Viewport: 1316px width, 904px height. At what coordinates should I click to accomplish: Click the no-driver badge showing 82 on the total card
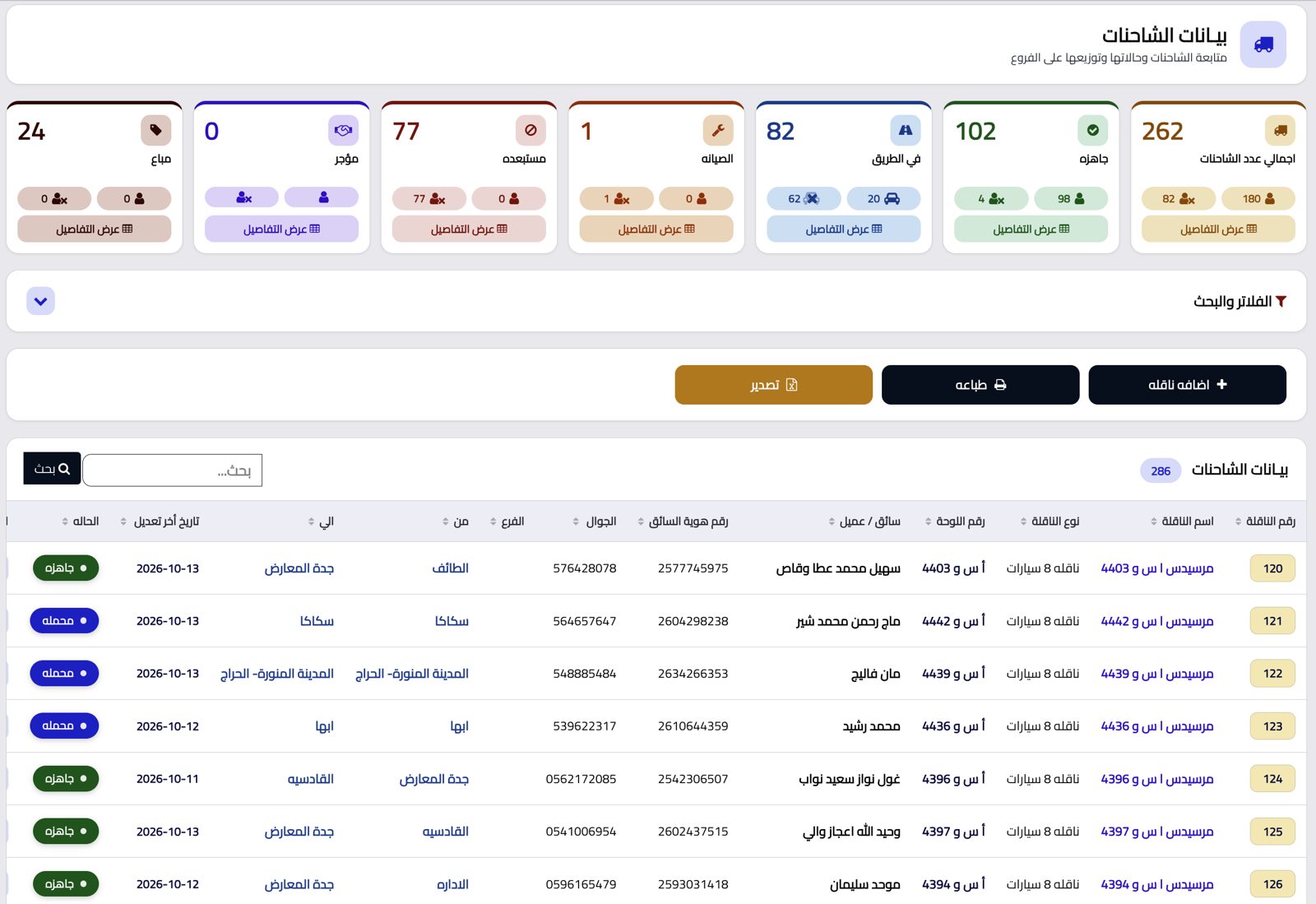1179,198
